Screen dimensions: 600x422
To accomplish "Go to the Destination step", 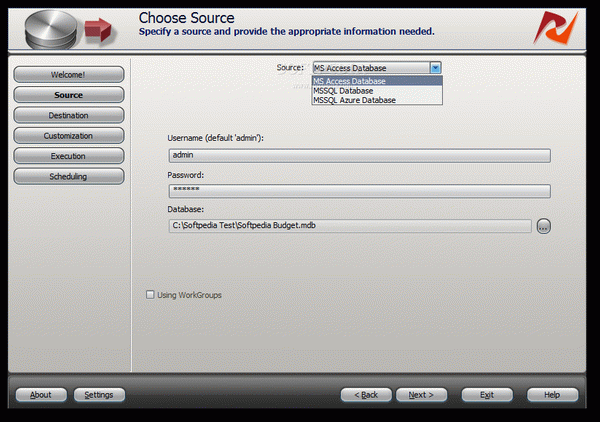I will (69, 115).
